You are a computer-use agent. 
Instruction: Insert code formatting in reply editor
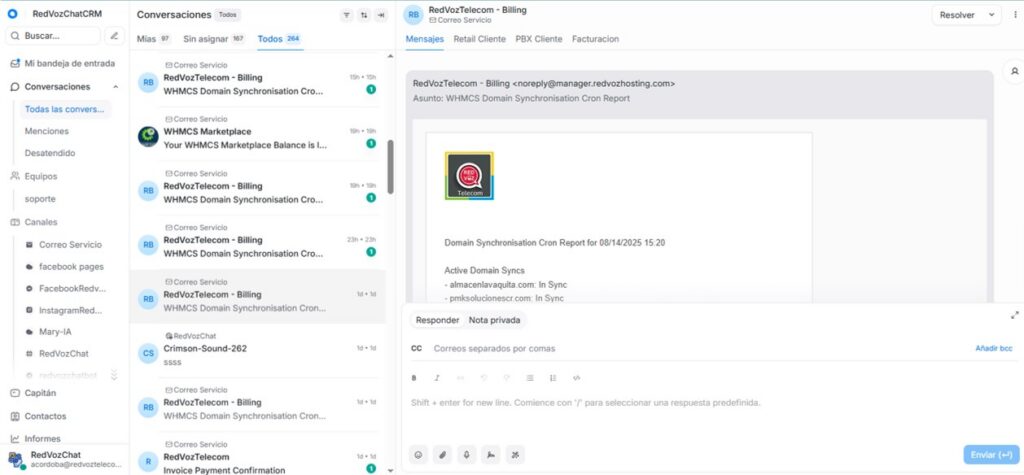[x=576, y=378]
